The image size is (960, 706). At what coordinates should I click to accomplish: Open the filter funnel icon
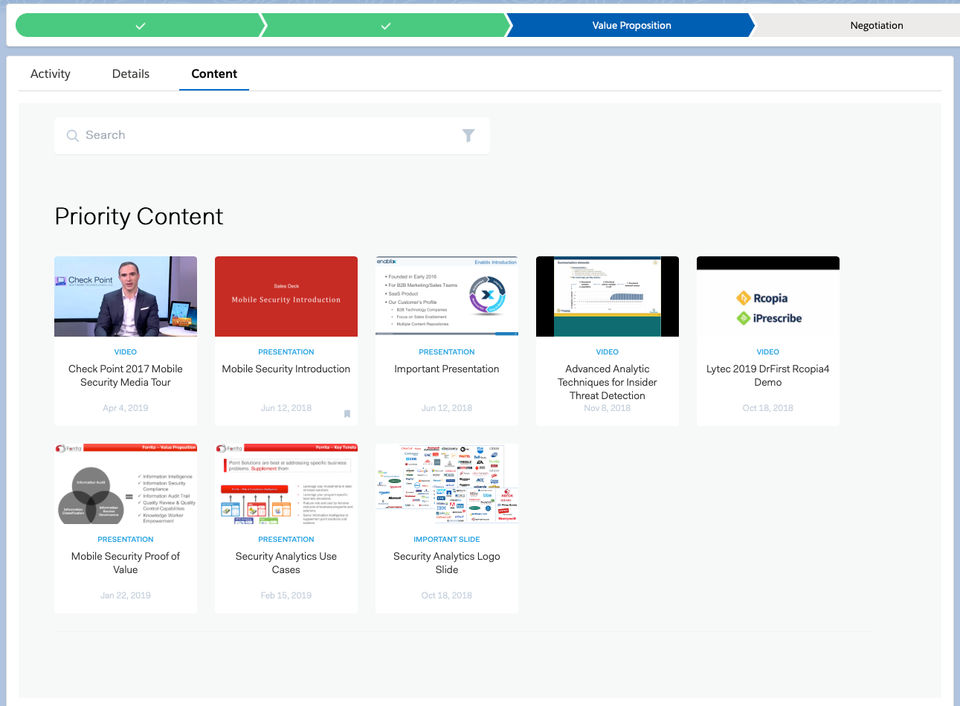coord(468,135)
